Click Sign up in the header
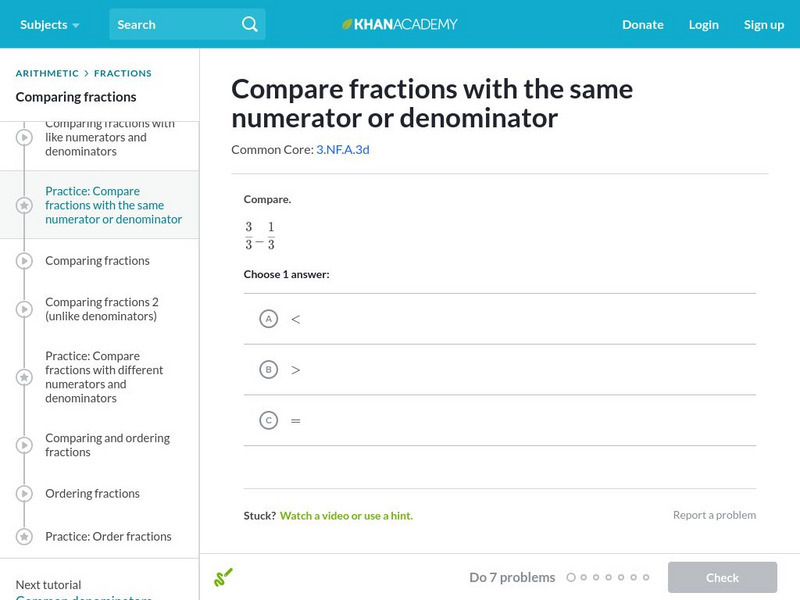This screenshot has width=800, height=600. 763,24
